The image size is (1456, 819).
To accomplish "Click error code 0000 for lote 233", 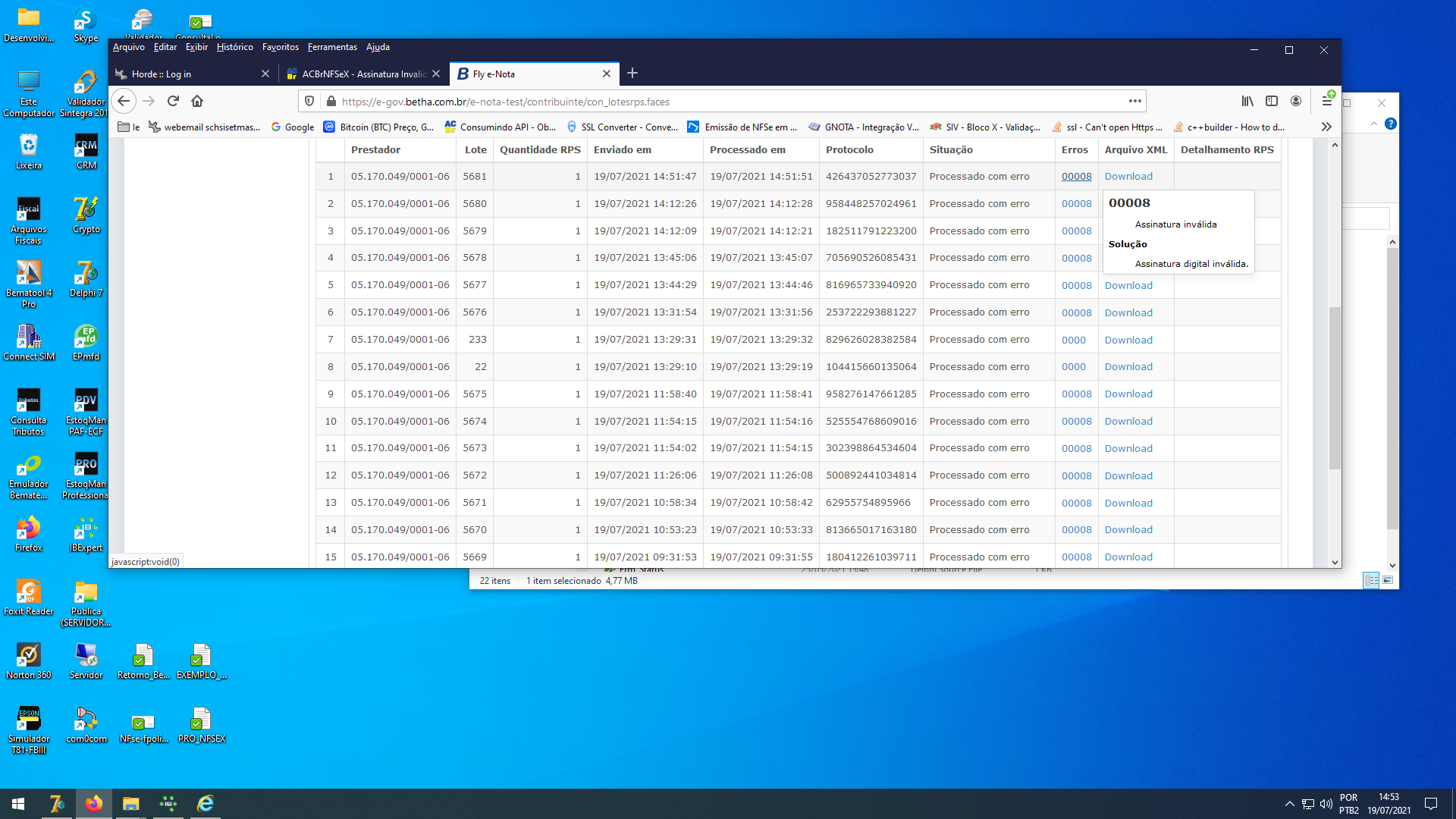I will tap(1073, 340).
